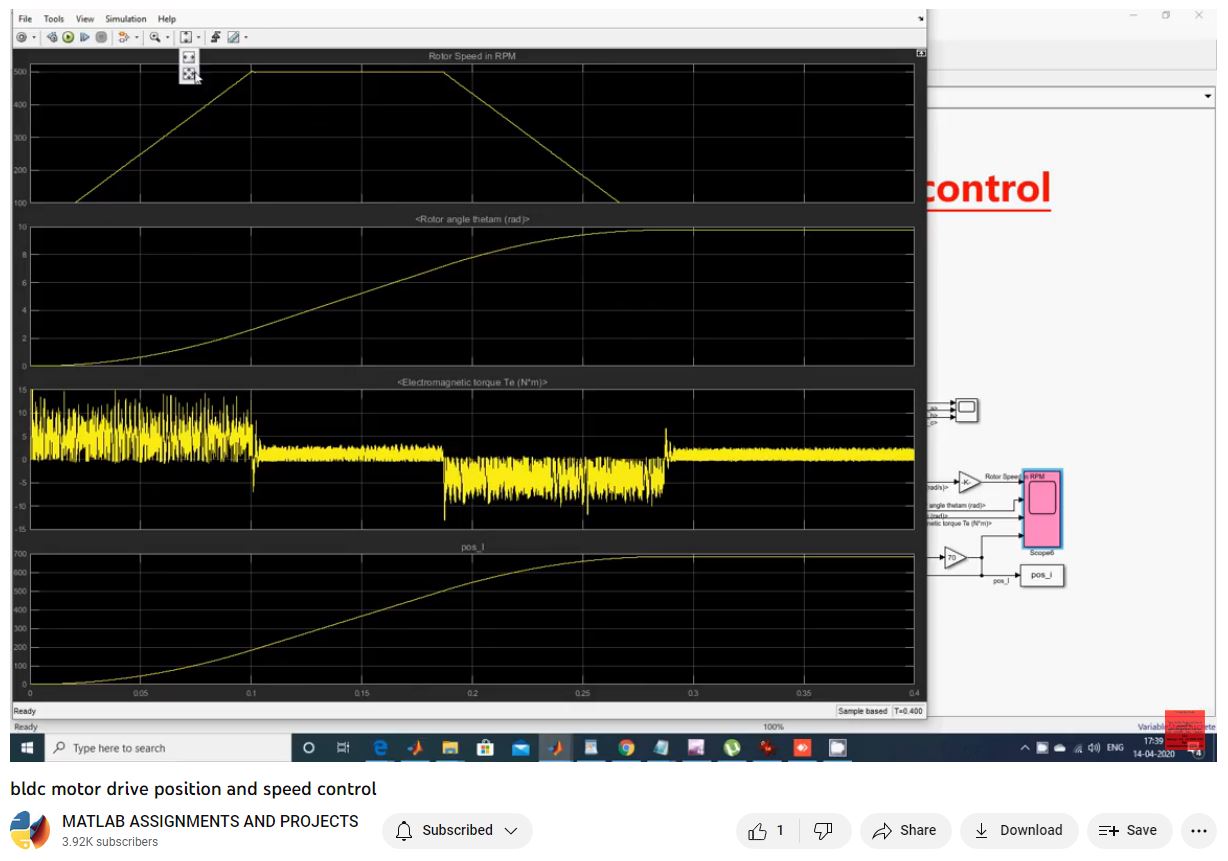1228x861 pixels.
Task: Click the Triggers icon in scope toolbar
Action: click(x=215, y=37)
